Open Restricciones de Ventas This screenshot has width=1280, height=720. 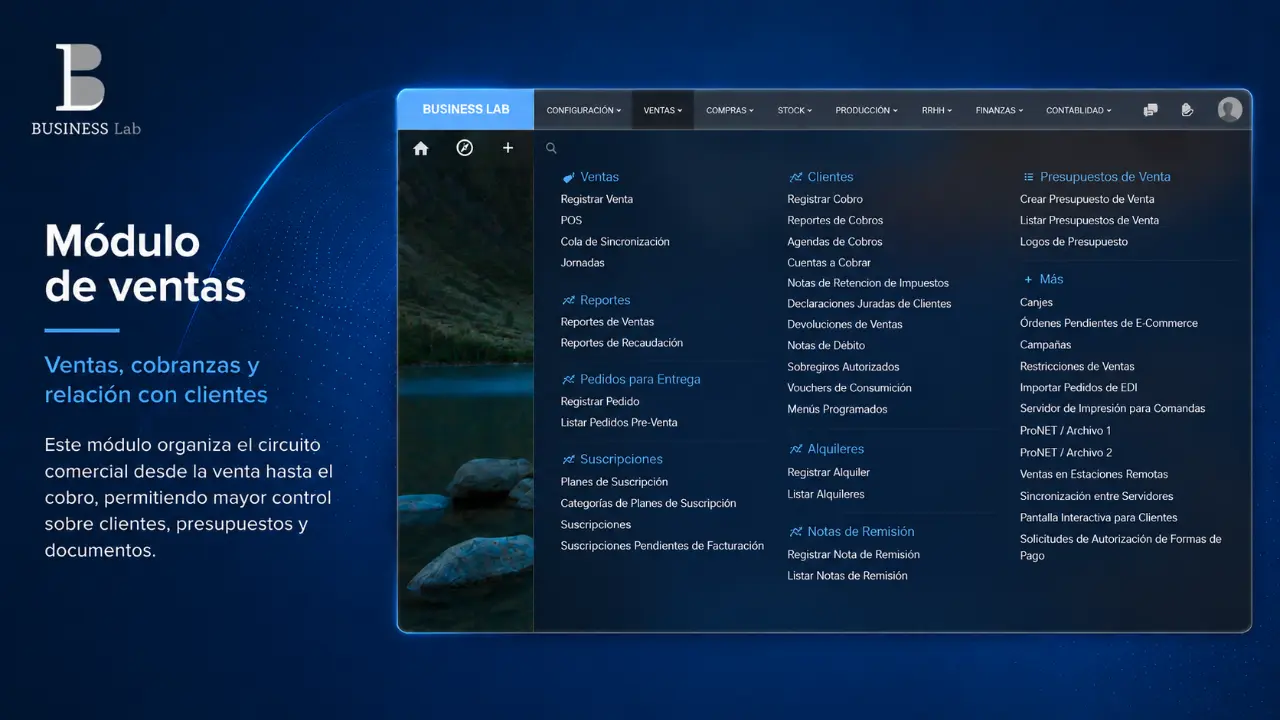[1077, 367]
